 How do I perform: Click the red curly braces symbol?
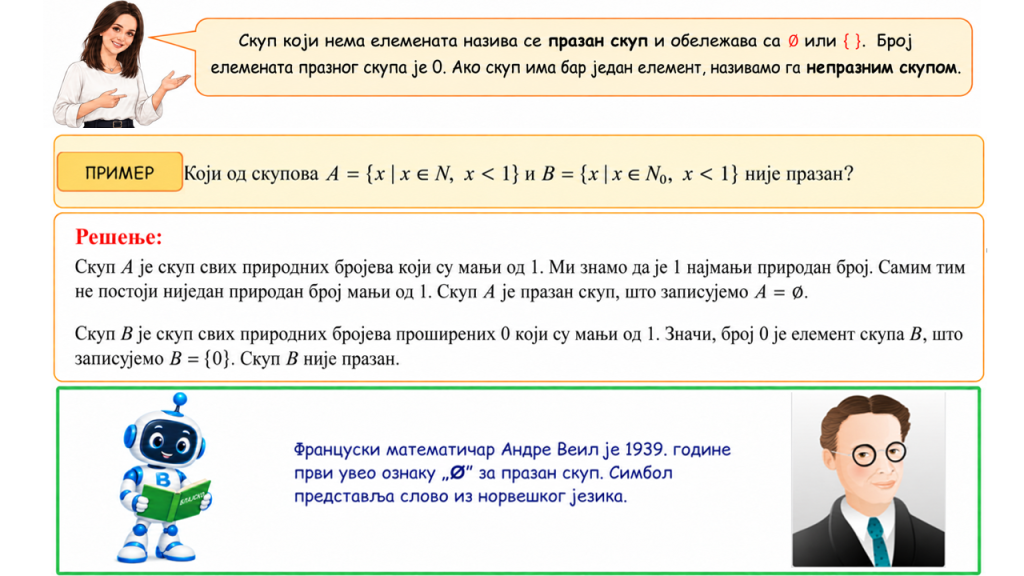pos(852,41)
